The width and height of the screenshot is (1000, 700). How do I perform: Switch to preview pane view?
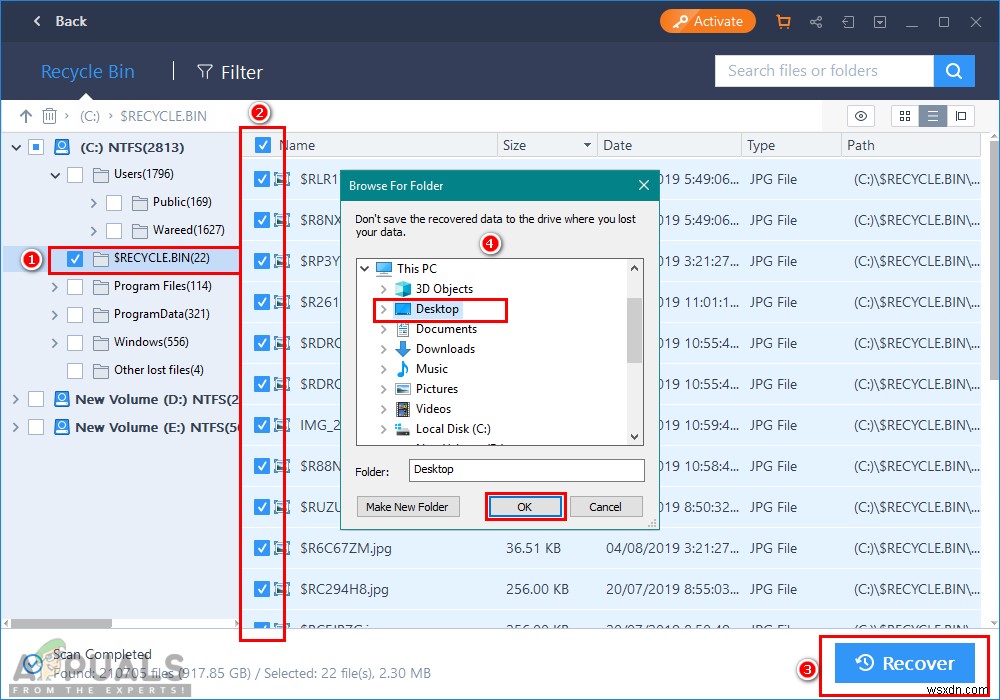click(960, 116)
